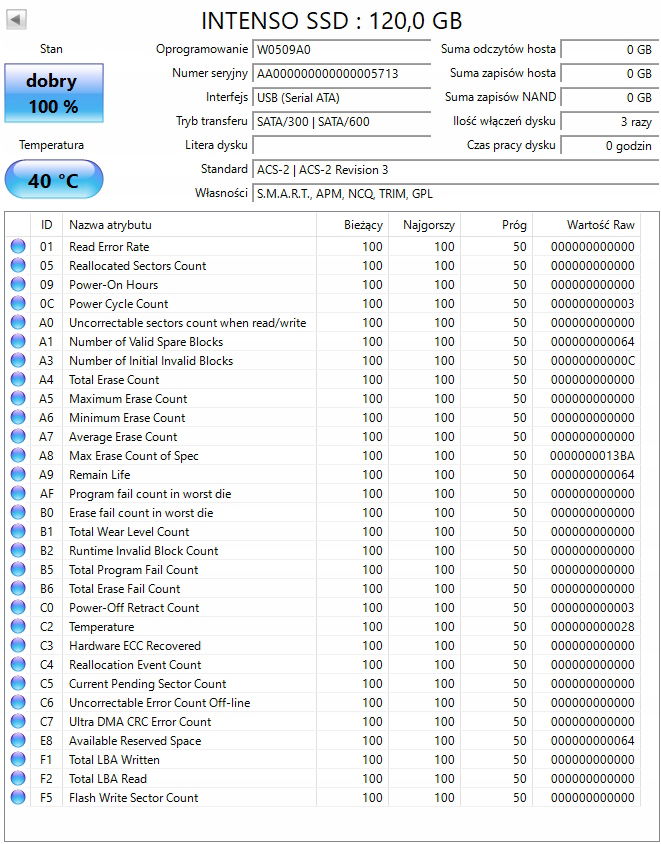The height and width of the screenshot is (844, 661).
Task: Click the serial number field
Action: [x=342, y=73]
